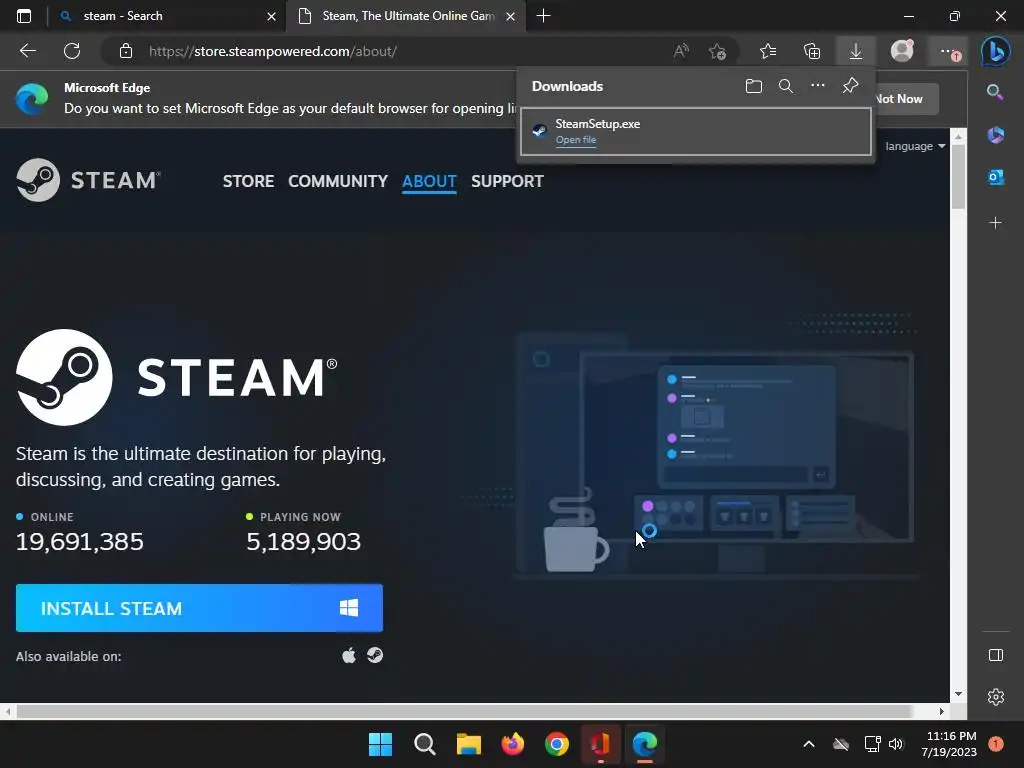Choose the SteamOS download icon

tap(375, 655)
